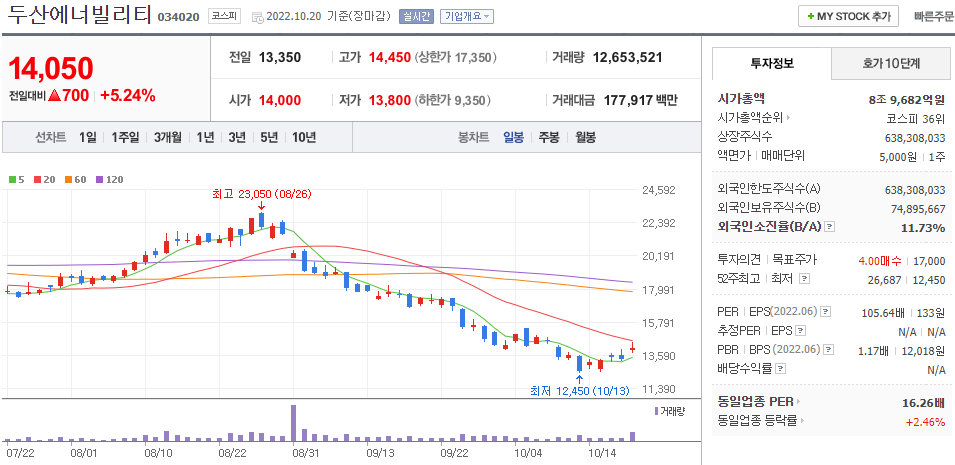Click the 시가총액 label
Screen dimensions: 955x465
pos(741,99)
